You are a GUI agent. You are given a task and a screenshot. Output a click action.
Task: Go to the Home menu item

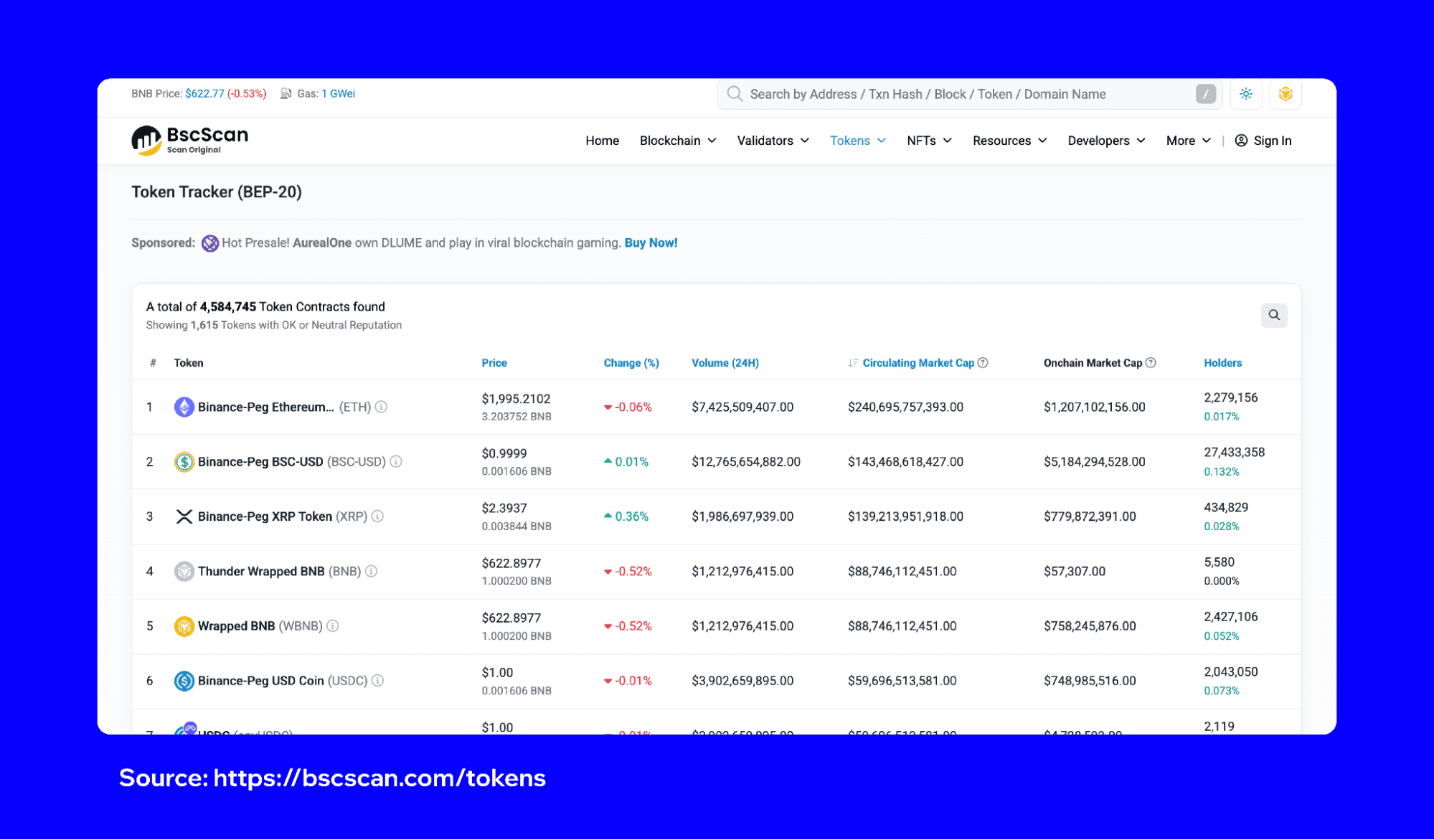tap(602, 141)
